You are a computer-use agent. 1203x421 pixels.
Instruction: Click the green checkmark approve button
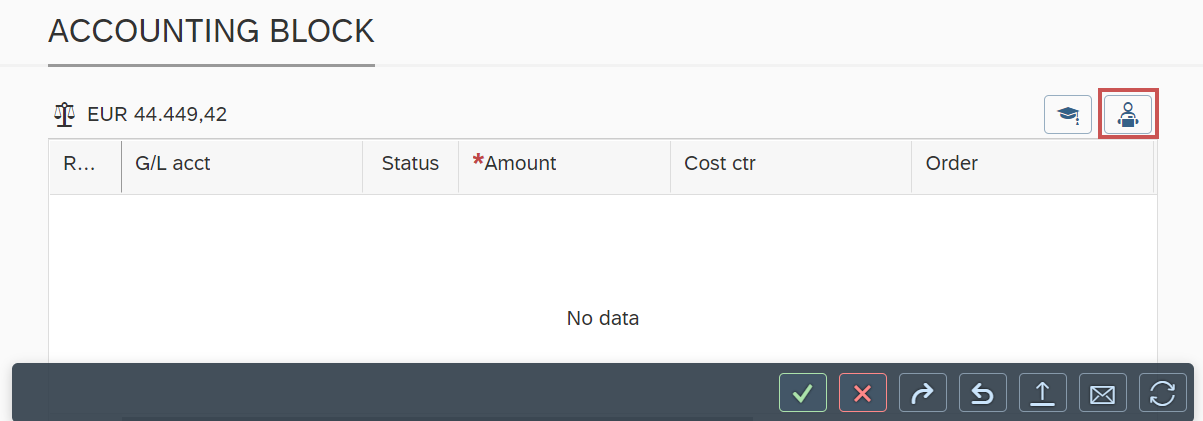pos(802,393)
